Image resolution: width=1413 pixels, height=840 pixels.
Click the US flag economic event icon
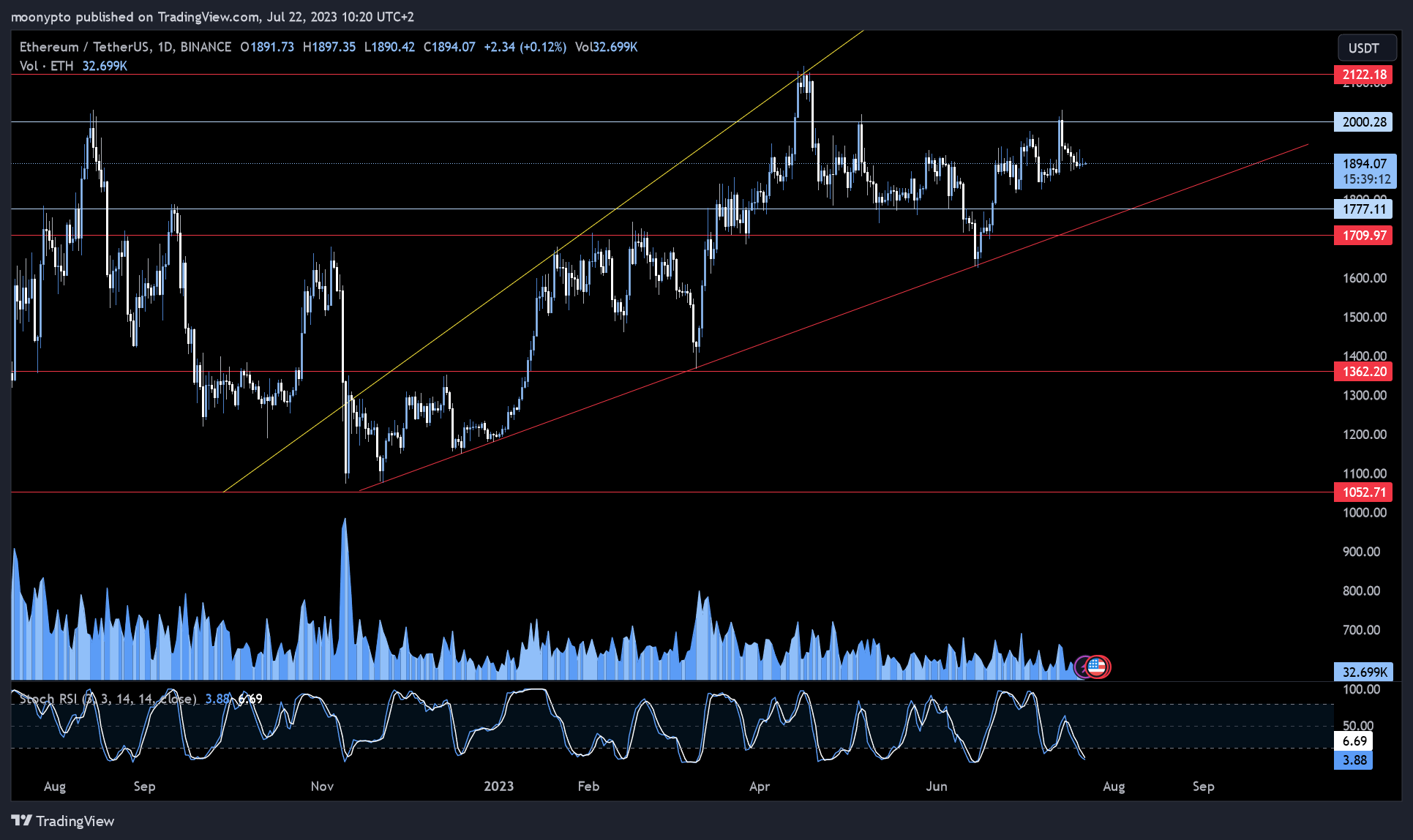tap(1096, 667)
